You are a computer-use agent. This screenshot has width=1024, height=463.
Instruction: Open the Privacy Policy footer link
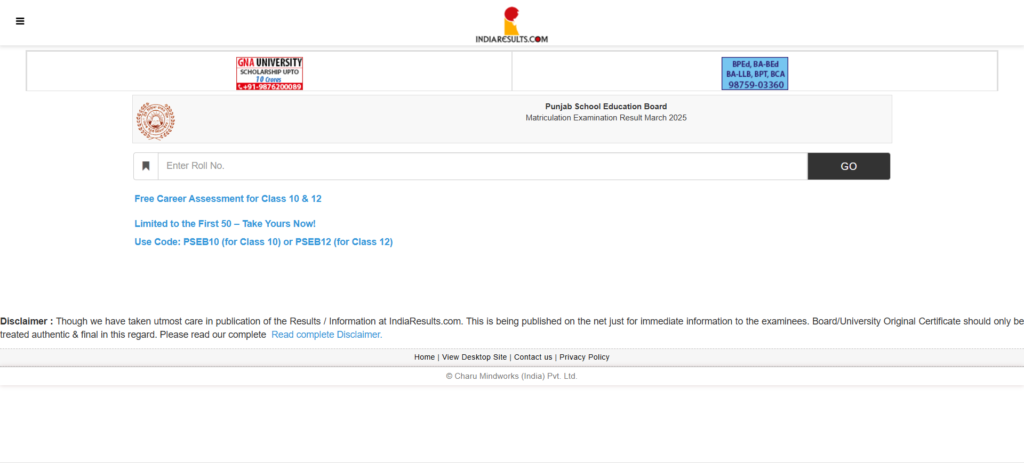[584, 357]
